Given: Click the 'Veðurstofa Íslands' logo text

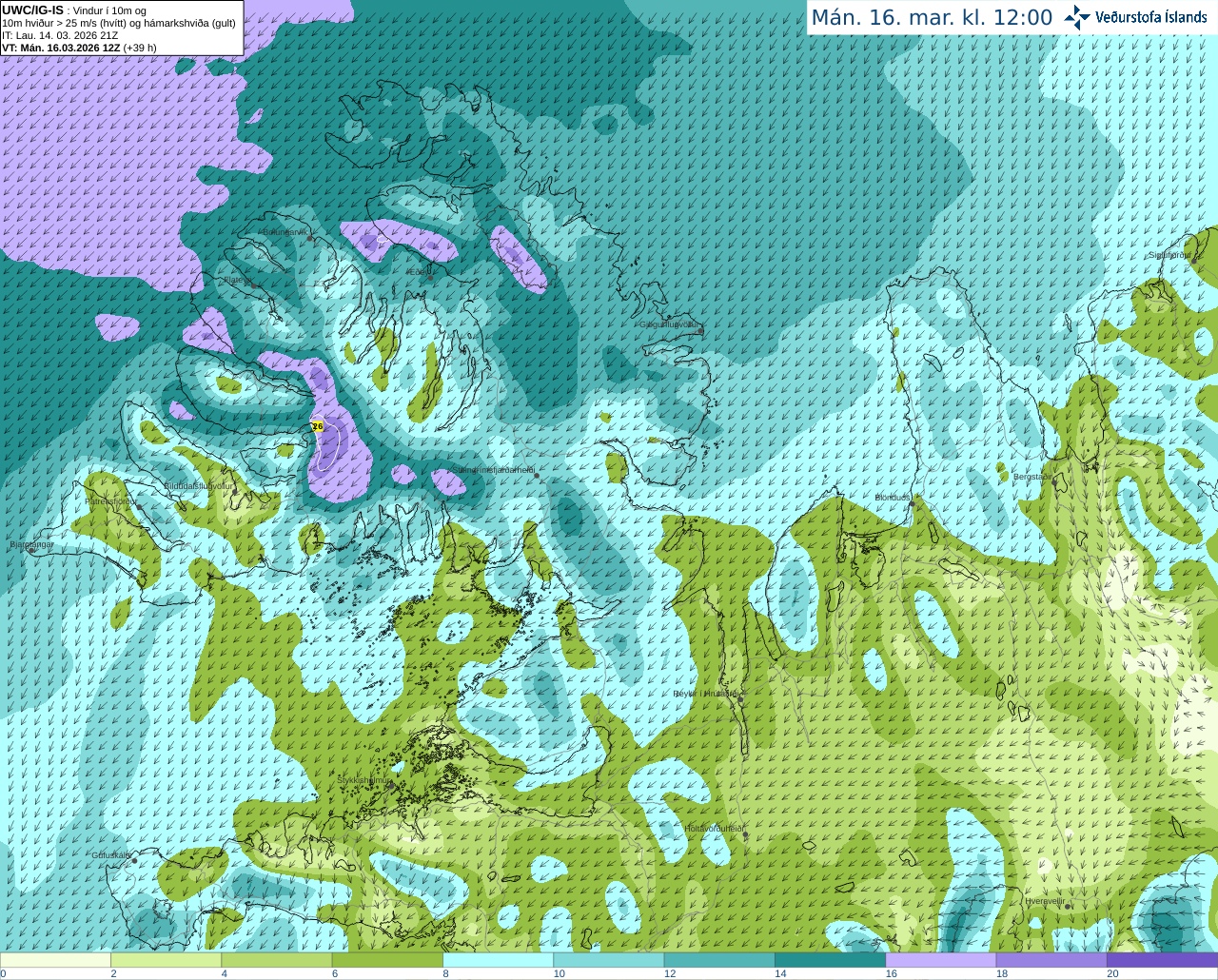Looking at the screenshot, I should click(x=1151, y=17).
